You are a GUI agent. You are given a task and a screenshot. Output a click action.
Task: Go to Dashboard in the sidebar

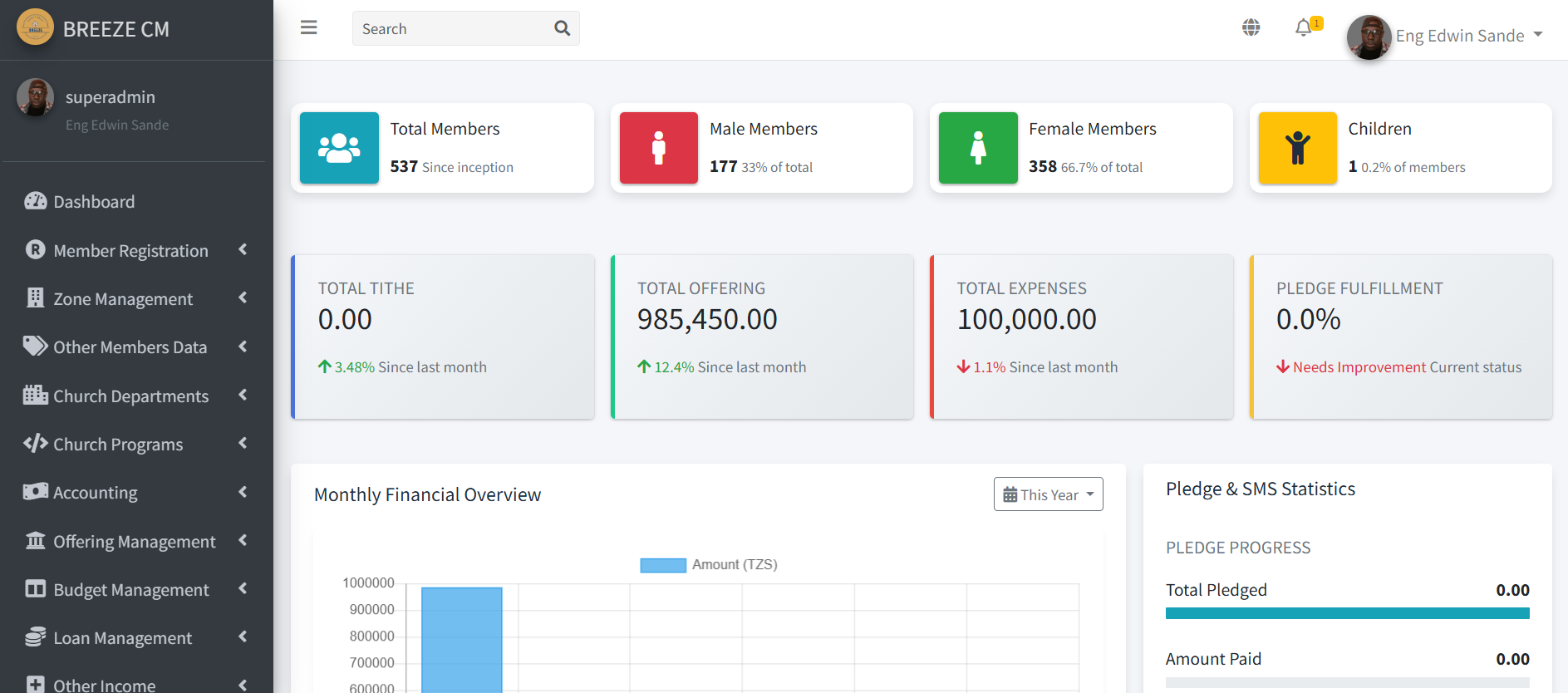tap(94, 202)
